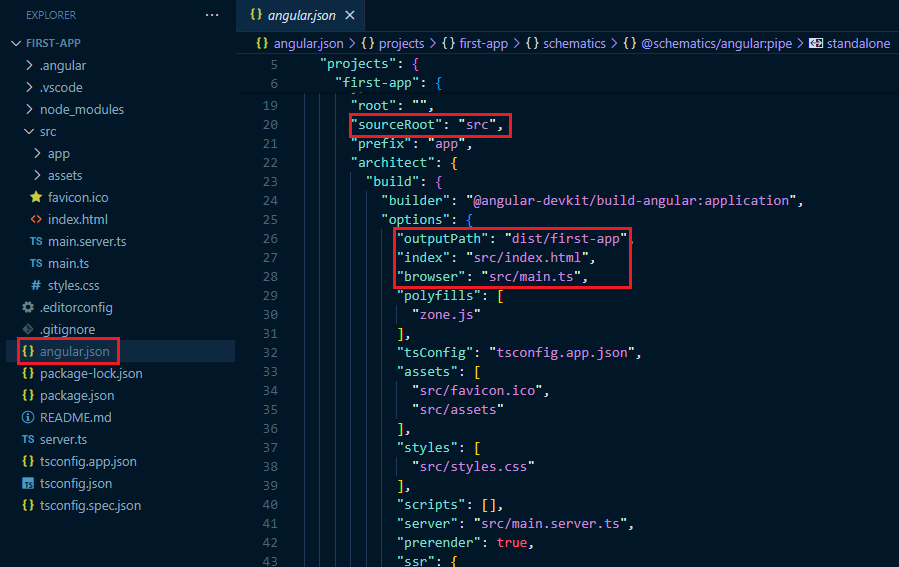
Task: Click the true value of prerender
Action: tap(511, 542)
